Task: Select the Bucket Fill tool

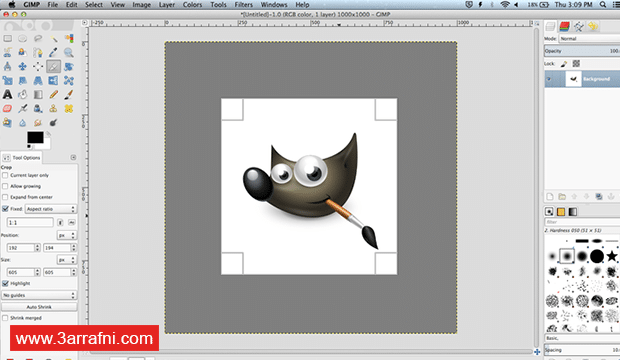Action: coord(23,95)
